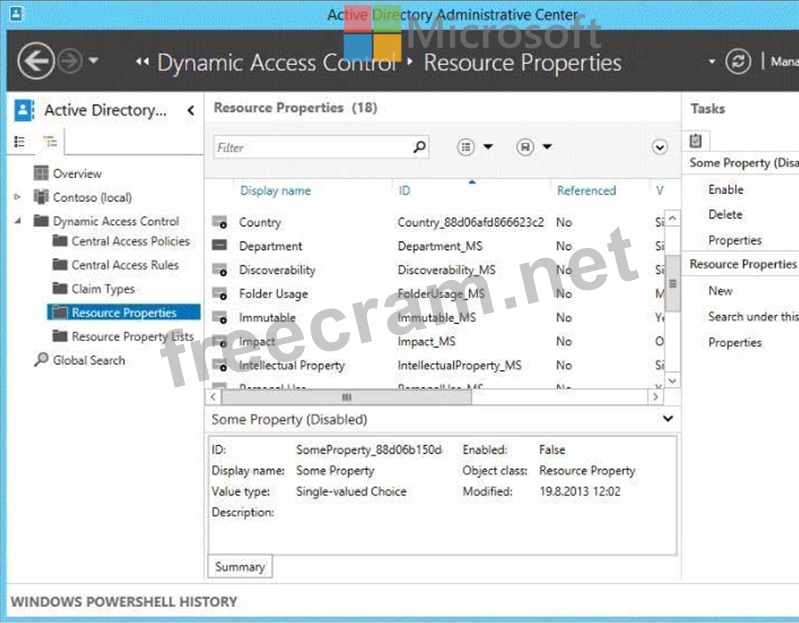Screen dimensions: 799x623
Task: Sort by Display name column
Action: click(275, 191)
